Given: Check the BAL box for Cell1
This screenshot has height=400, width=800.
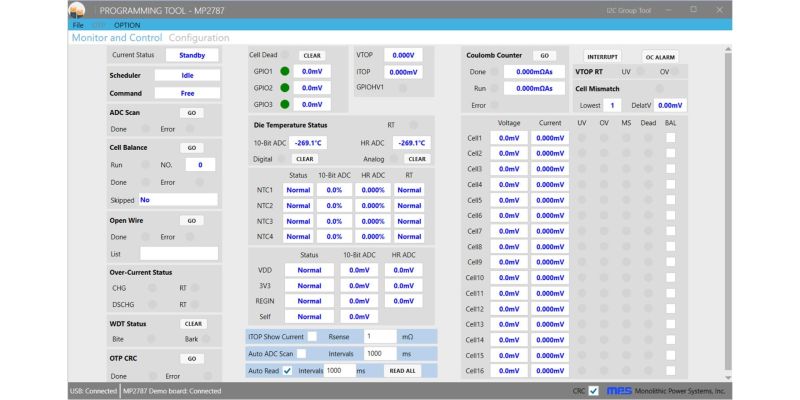Looking at the screenshot, I should [x=670, y=138].
